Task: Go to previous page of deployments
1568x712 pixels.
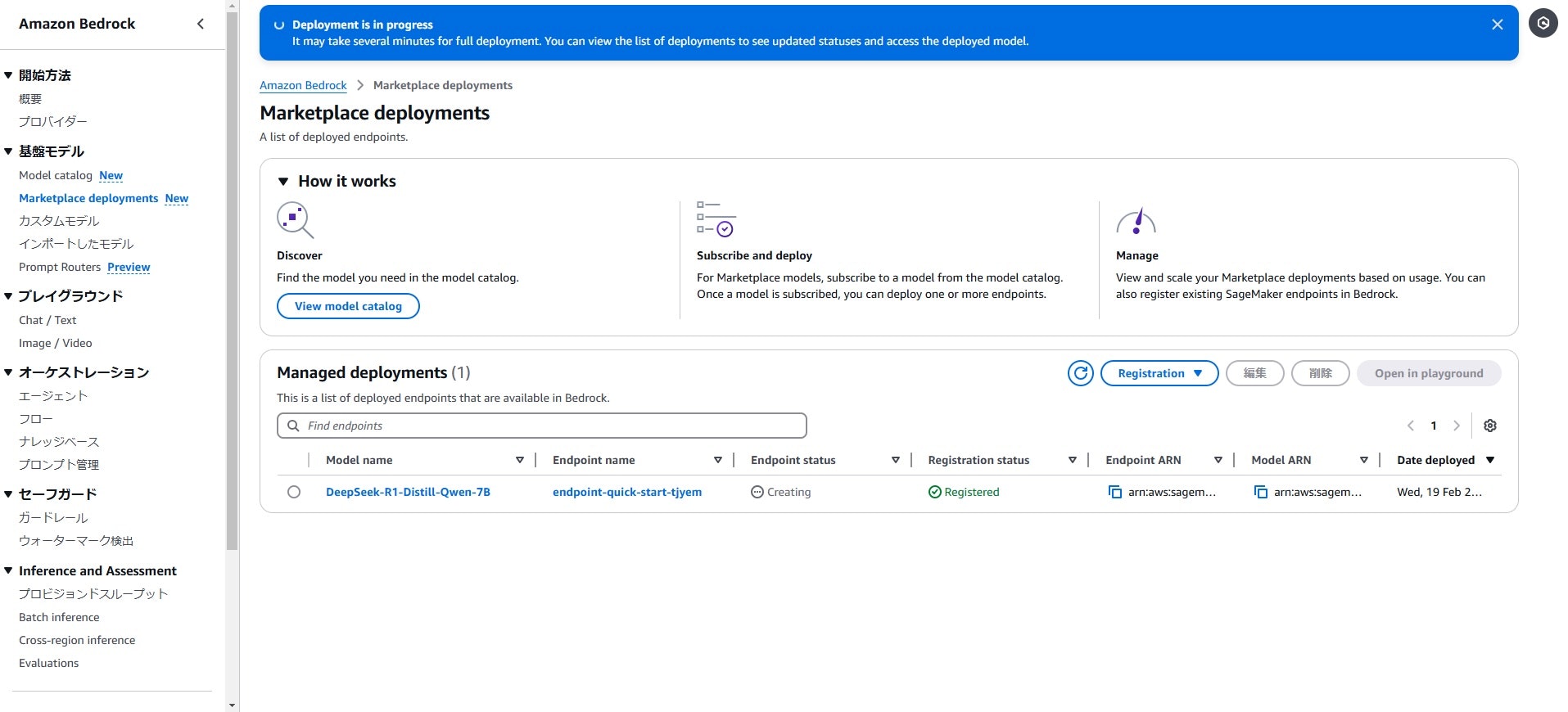Action: pos(1411,426)
